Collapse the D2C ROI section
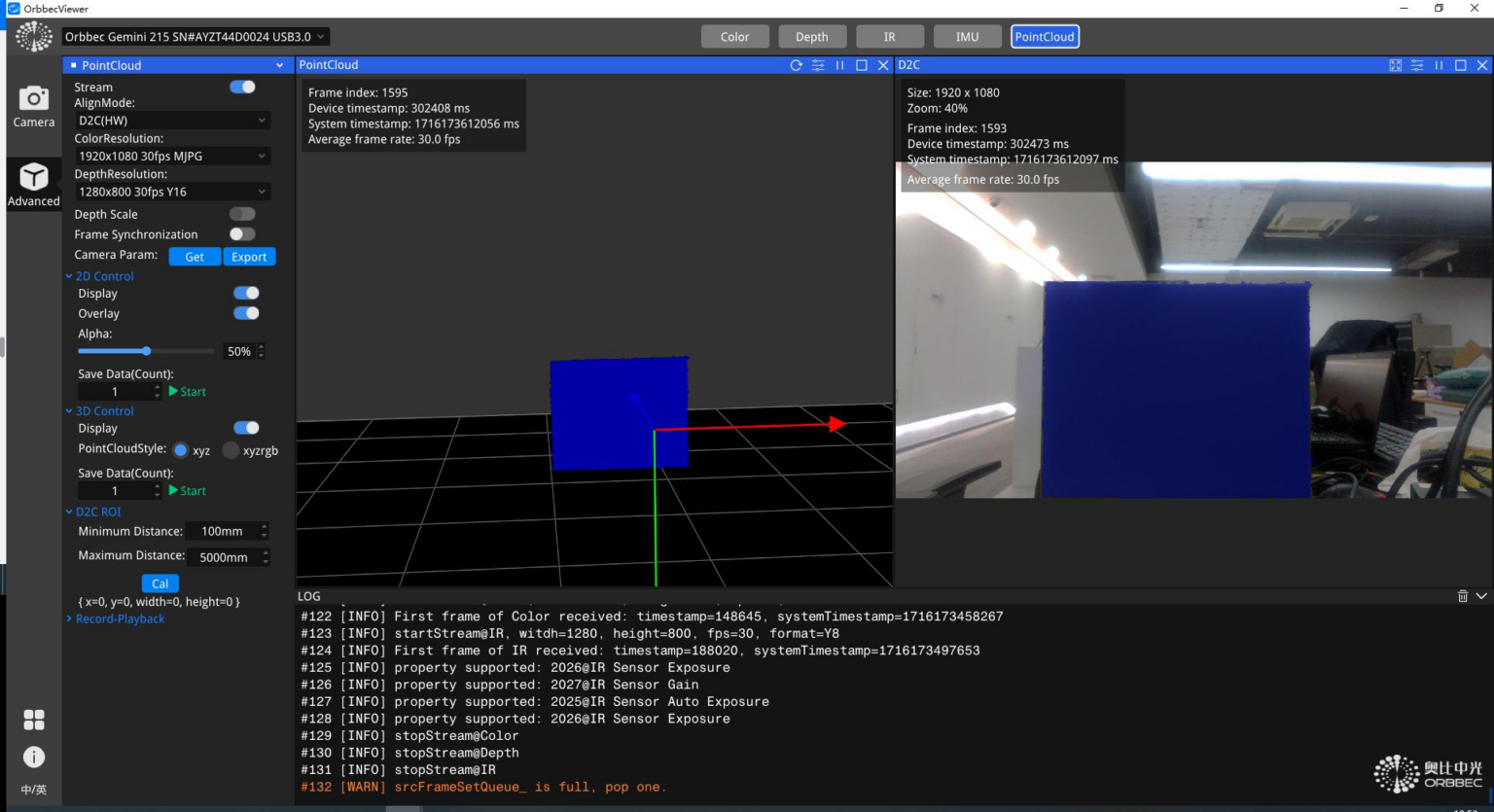This screenshot has width=1494, height=812. pyautogui.click(x=68, y=511)
